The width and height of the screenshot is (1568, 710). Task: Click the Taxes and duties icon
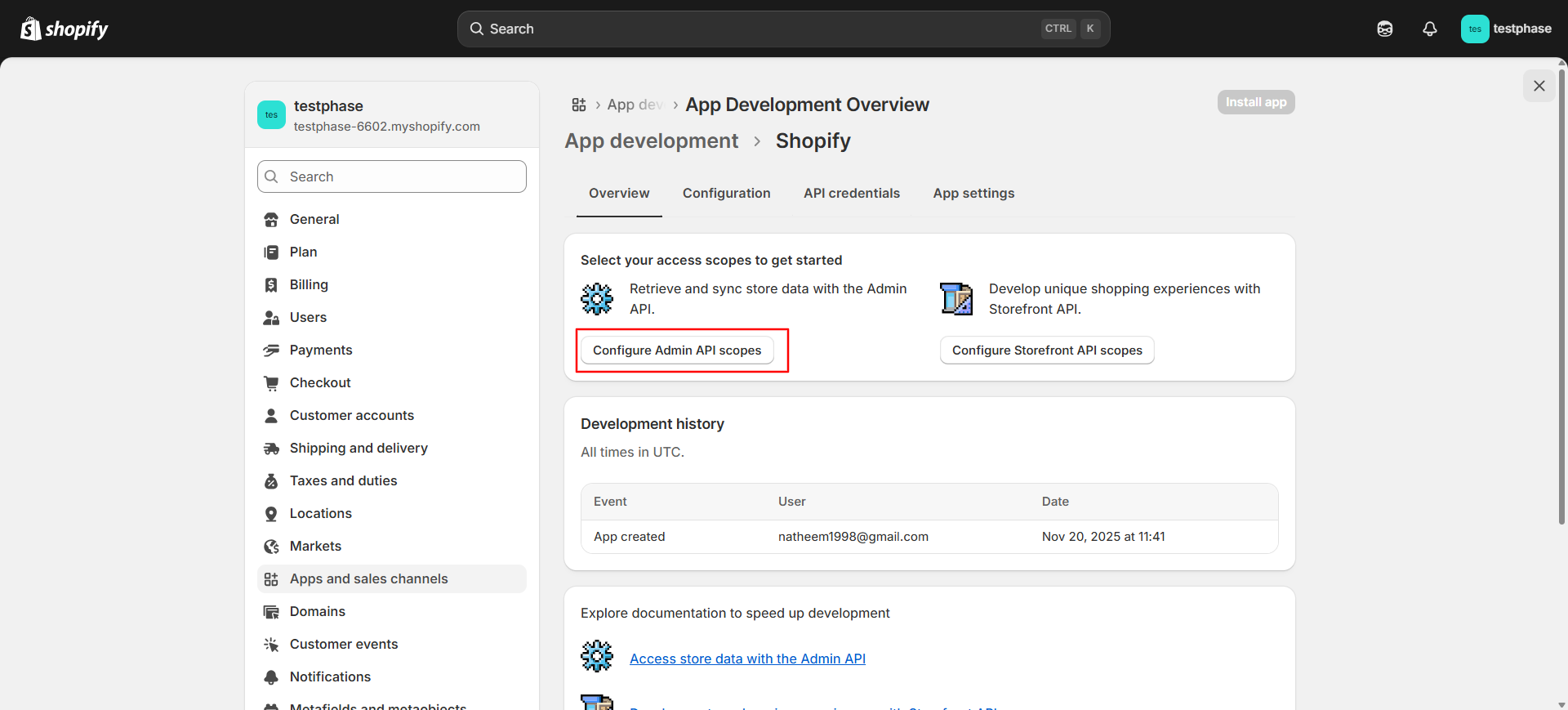click(x=271, y=480)
